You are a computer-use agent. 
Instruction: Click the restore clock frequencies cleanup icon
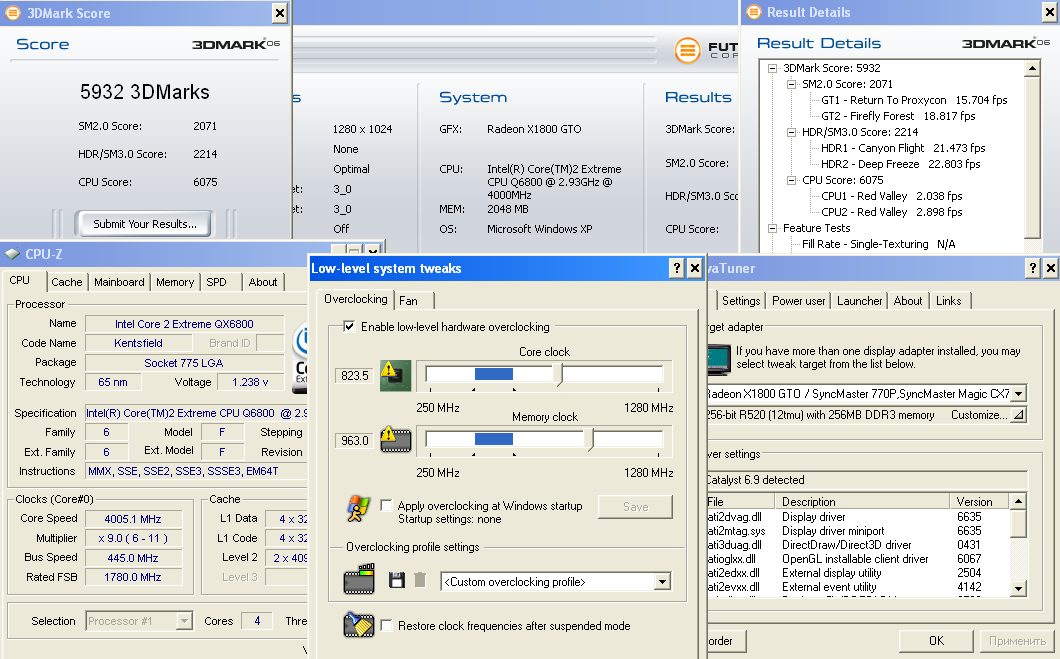click(x=359, y=625)
